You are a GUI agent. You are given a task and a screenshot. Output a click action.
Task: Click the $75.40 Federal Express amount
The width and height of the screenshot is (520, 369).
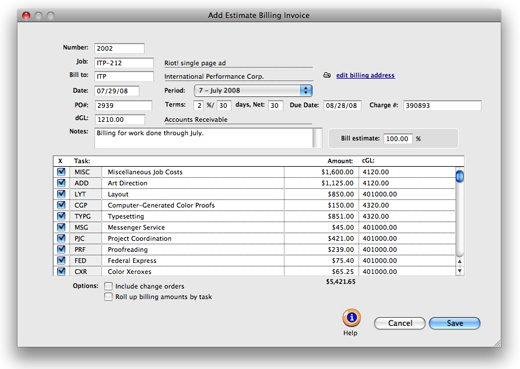point(343,260)
